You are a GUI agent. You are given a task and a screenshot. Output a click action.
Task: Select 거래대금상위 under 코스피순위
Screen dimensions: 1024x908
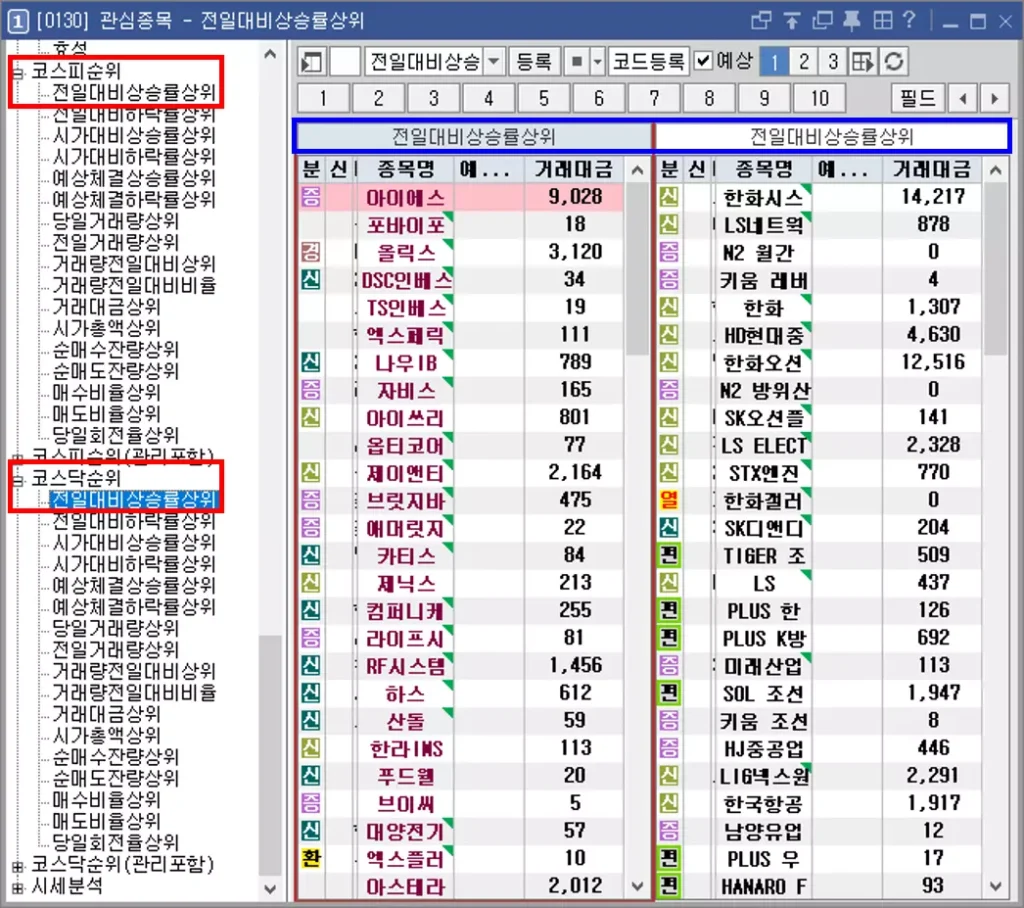point(106,307)
